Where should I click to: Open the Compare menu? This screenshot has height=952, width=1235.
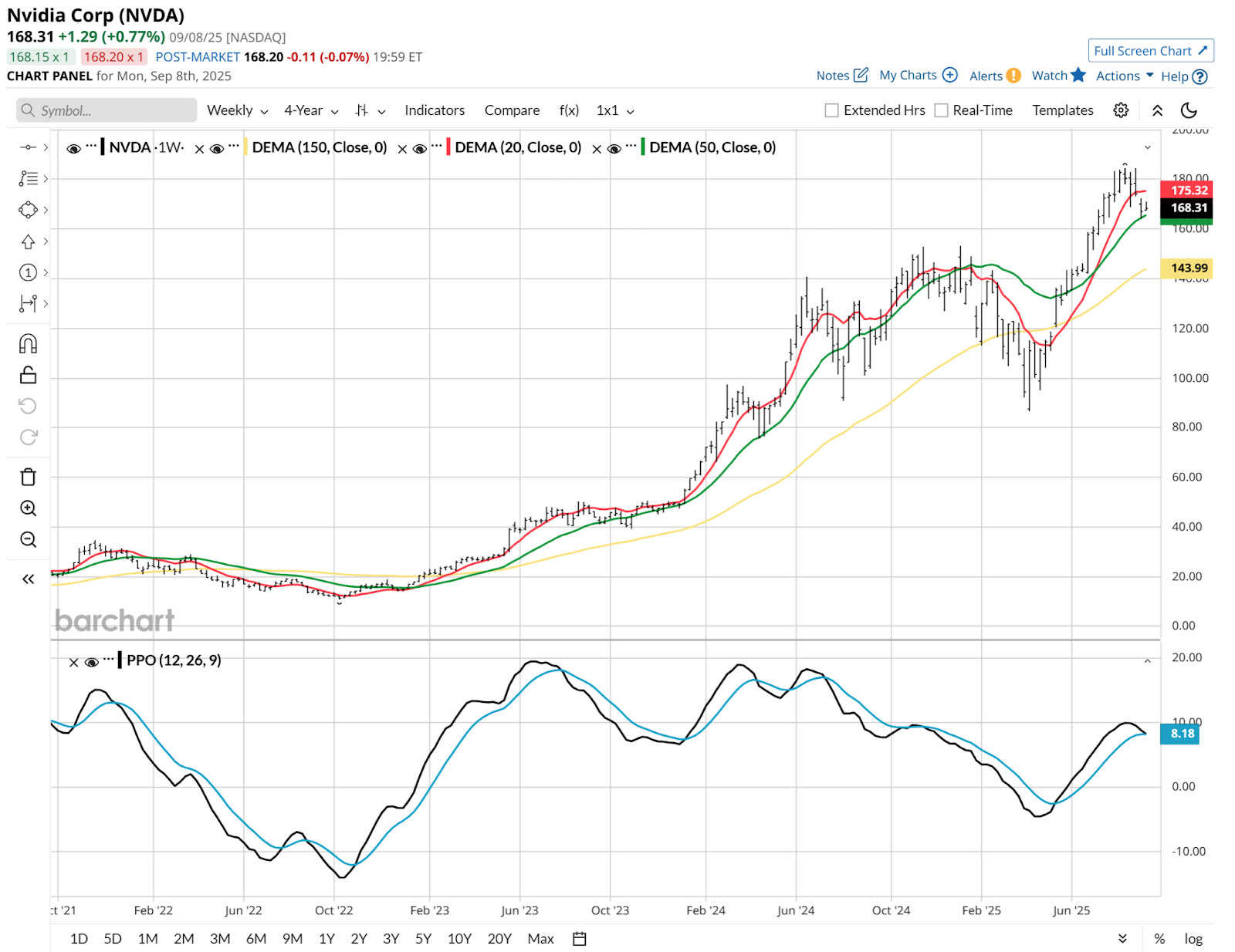tap(512, 110)
